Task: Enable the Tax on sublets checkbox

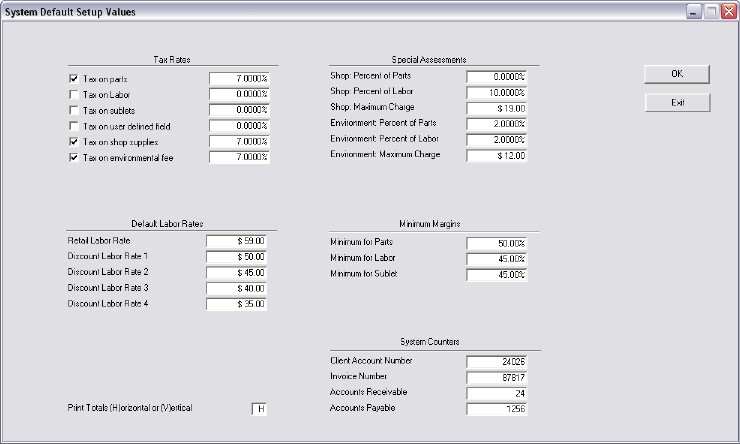Action: click(x=74, y=110)
